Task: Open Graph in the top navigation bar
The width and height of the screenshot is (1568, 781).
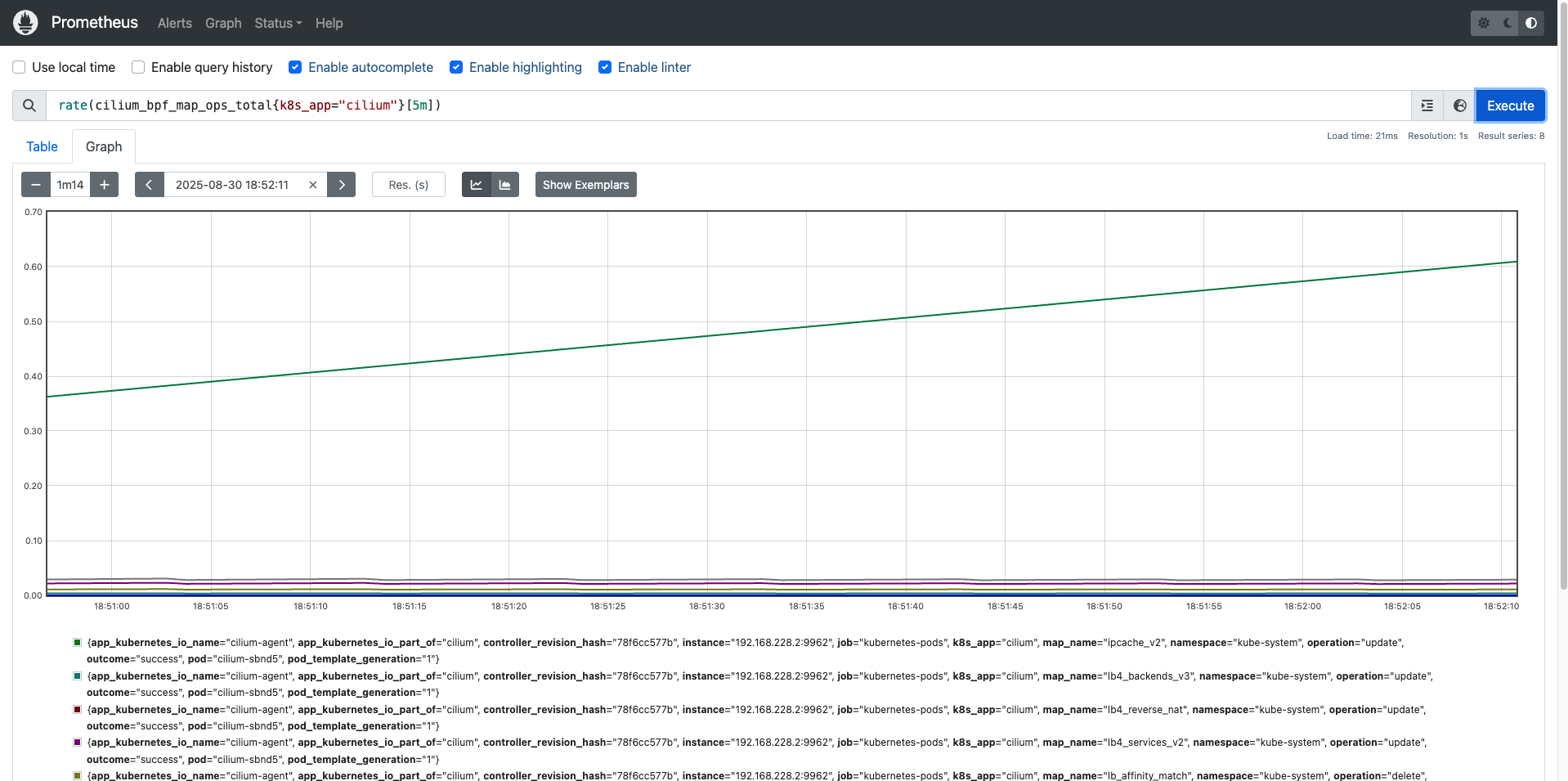Action: coord(223,23)
